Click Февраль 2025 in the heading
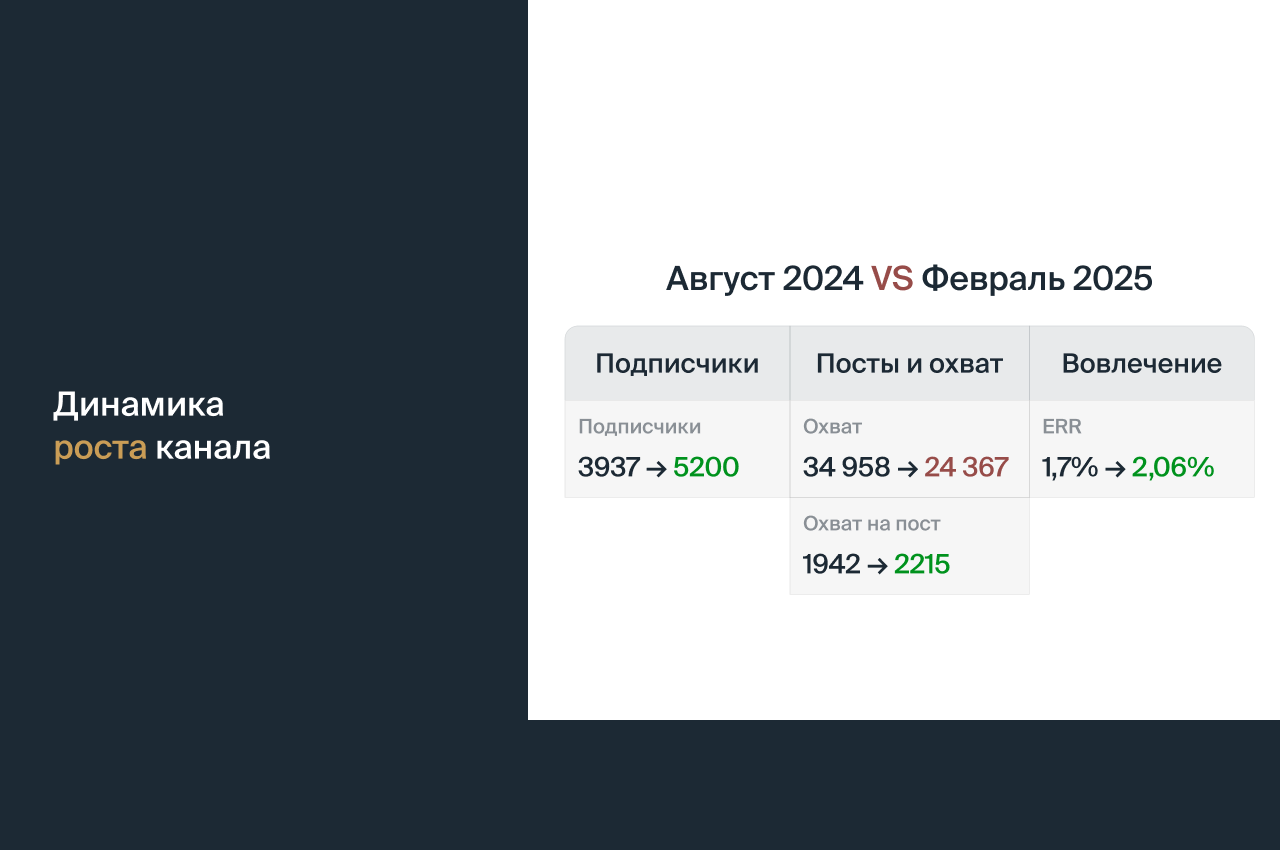 coord(1036,279)
